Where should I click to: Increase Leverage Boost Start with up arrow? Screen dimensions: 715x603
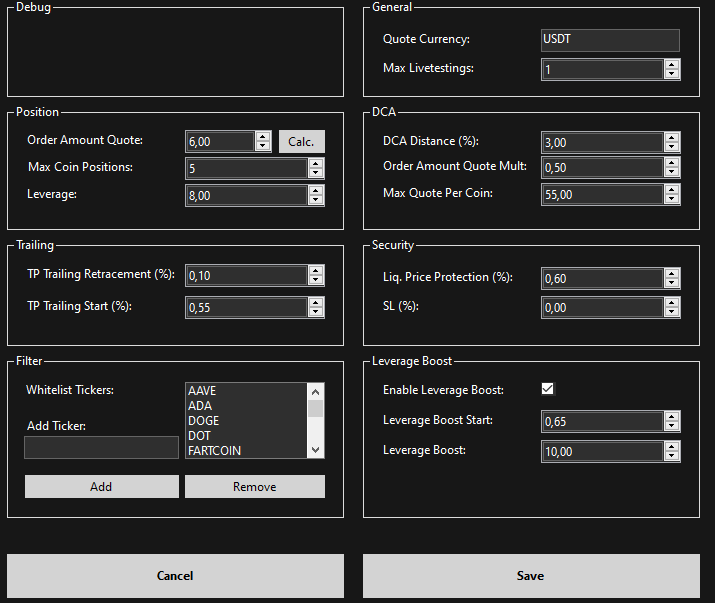(x=672, y=416)
